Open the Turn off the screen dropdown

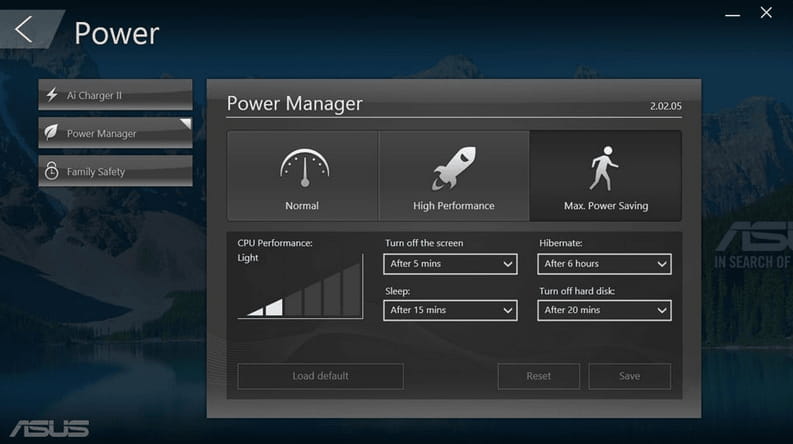pyautogui.click(x=450, y=264)
